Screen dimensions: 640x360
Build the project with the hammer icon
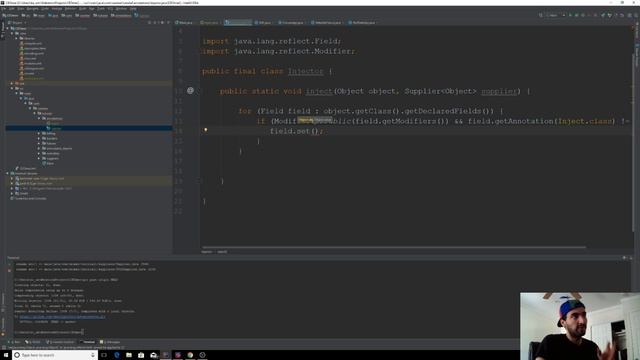coord(540,16)
